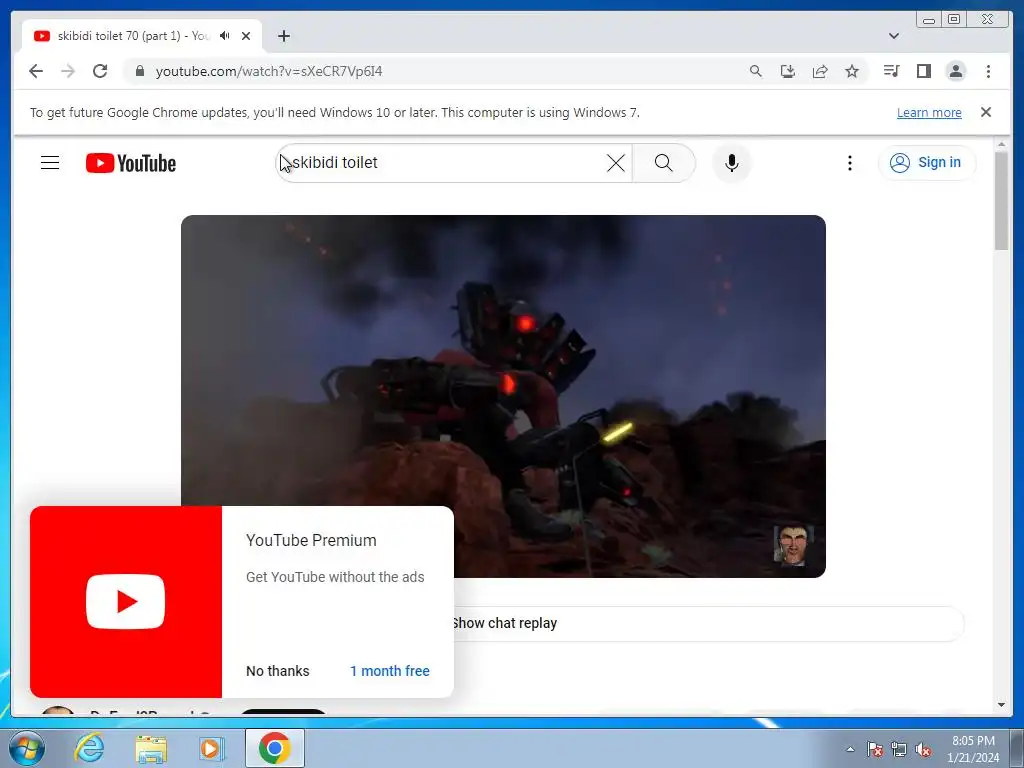Bookmark this page with the star icon
Image resolution: width=1024 pixels, height=768 pixels.
tap(852, 71)
